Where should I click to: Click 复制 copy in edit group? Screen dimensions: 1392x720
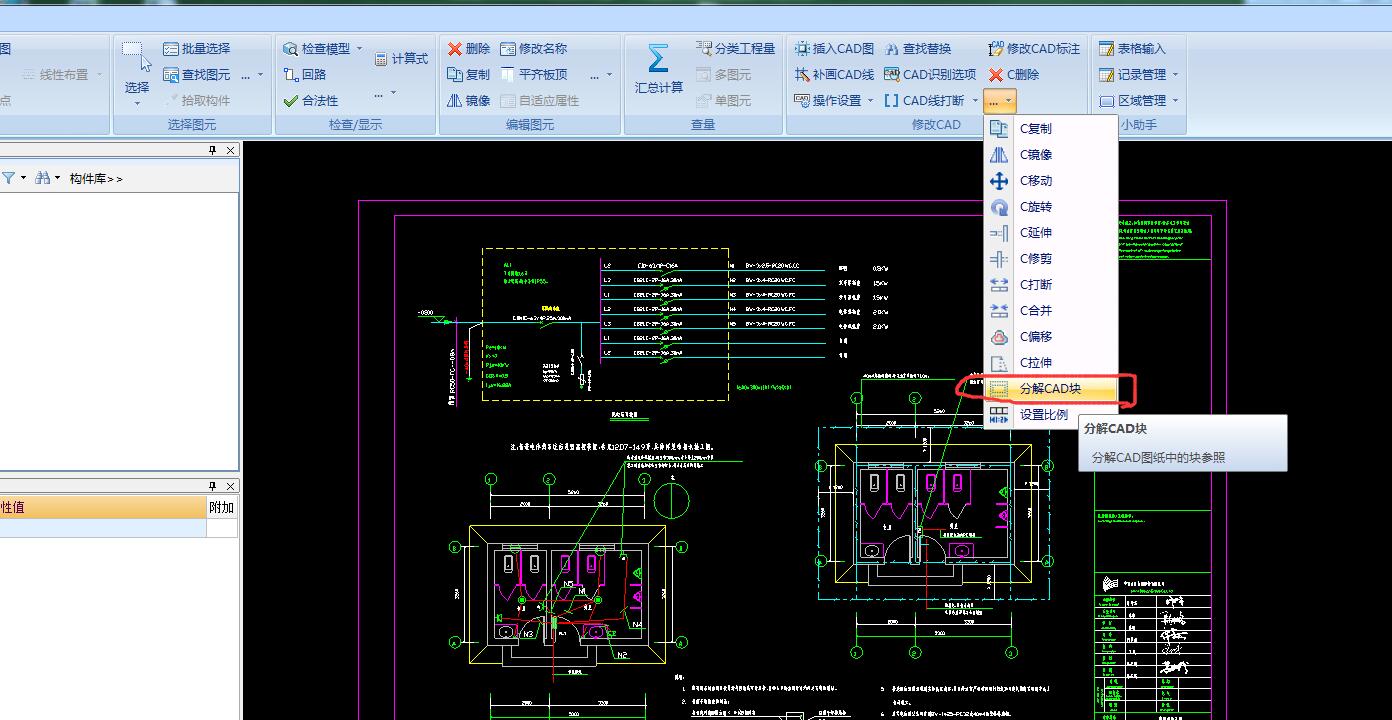click(x=469, y=74)
